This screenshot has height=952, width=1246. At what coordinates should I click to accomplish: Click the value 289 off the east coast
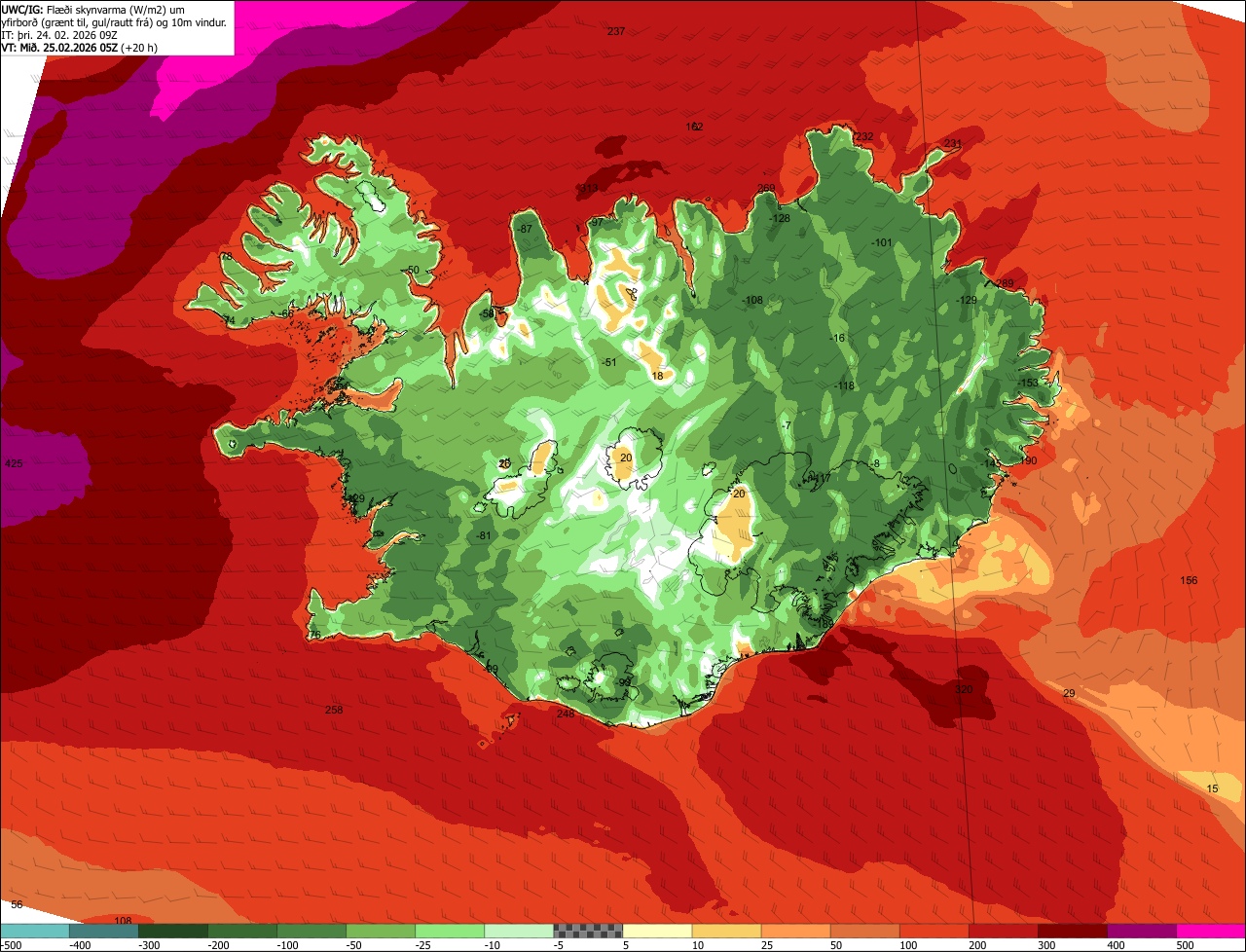click(1006, 283)
